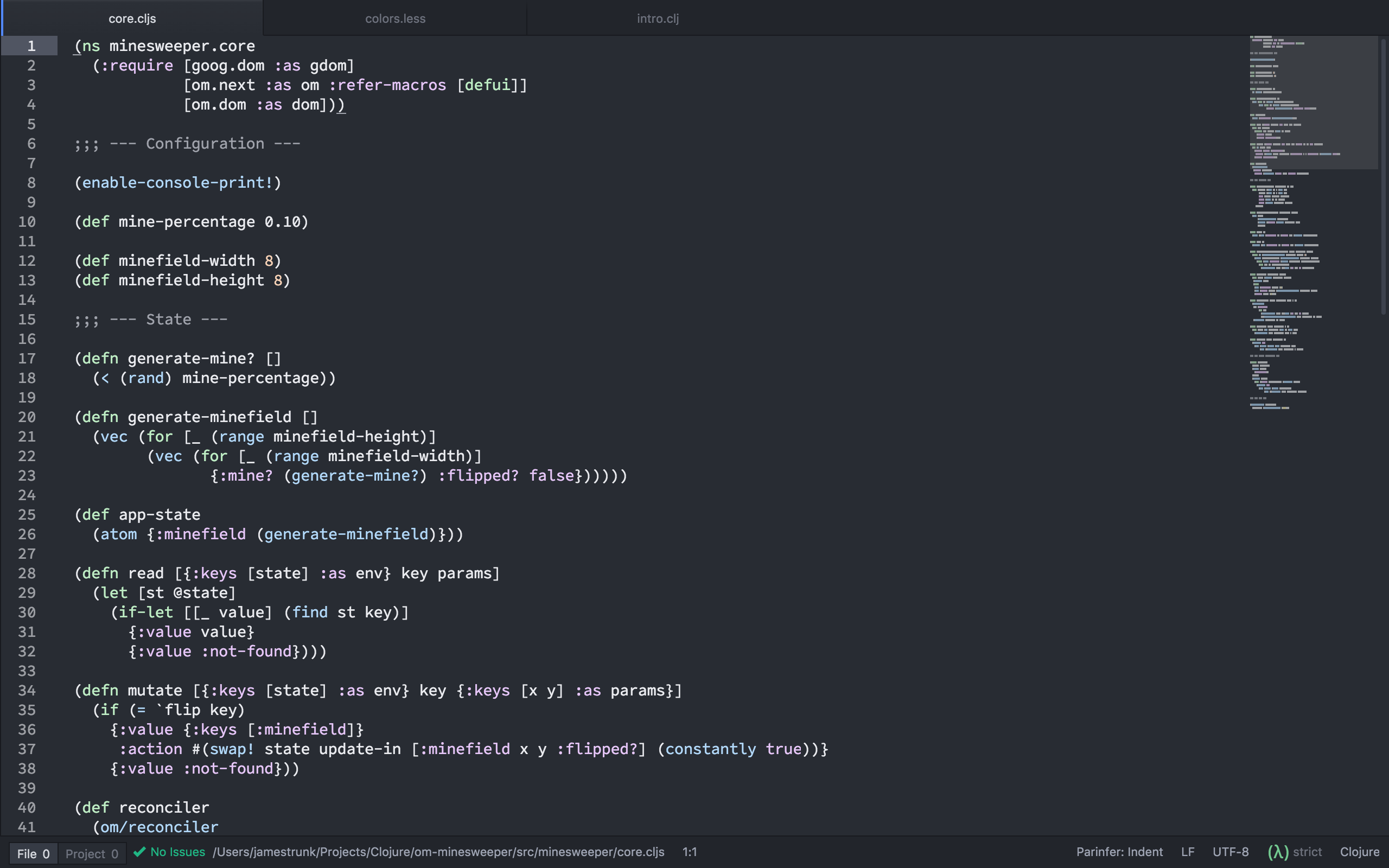Open the LF line ending selector

(x=1188, y=852)
